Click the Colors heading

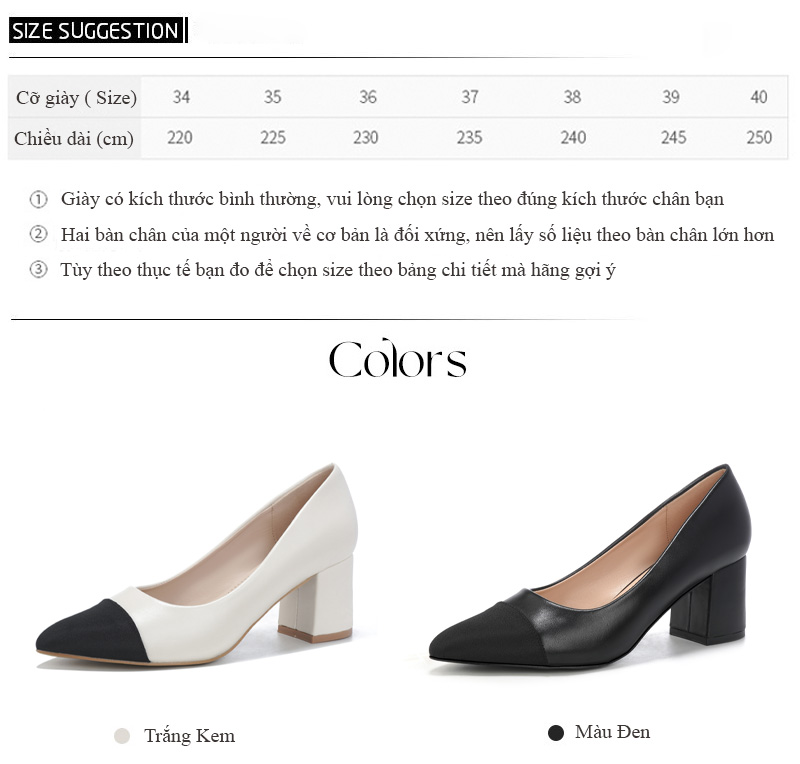click(397, 358)
